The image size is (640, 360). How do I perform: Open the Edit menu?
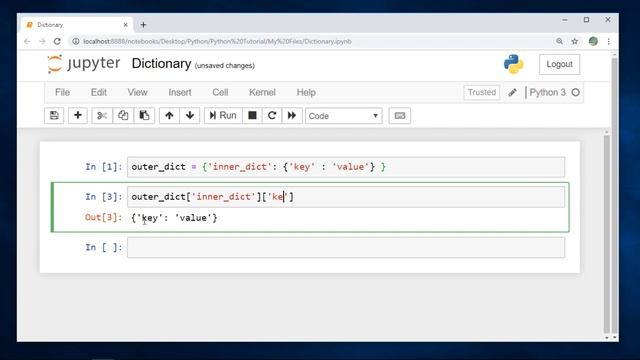(99, 92)
